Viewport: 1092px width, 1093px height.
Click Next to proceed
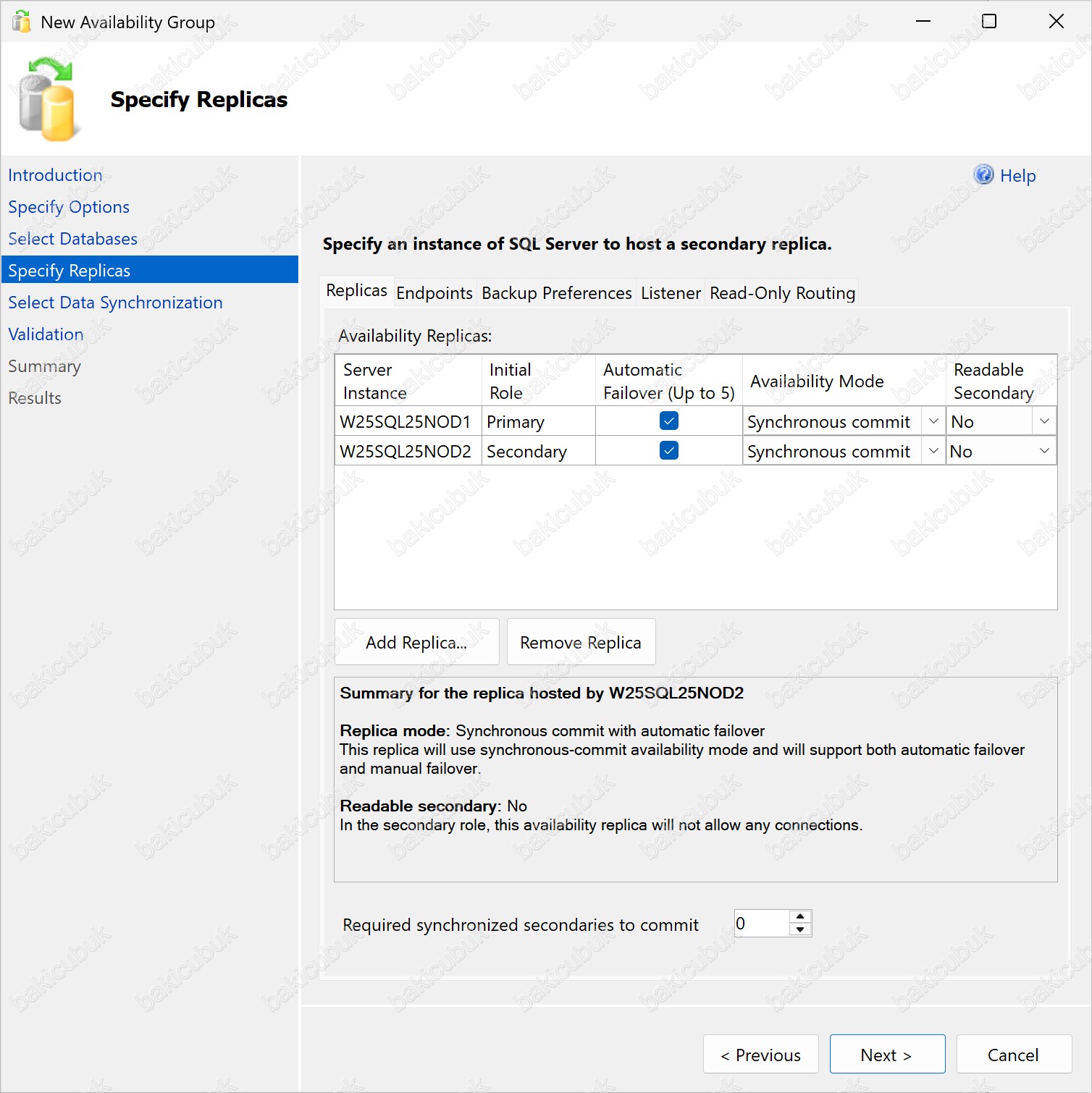tap(887, 1055)
